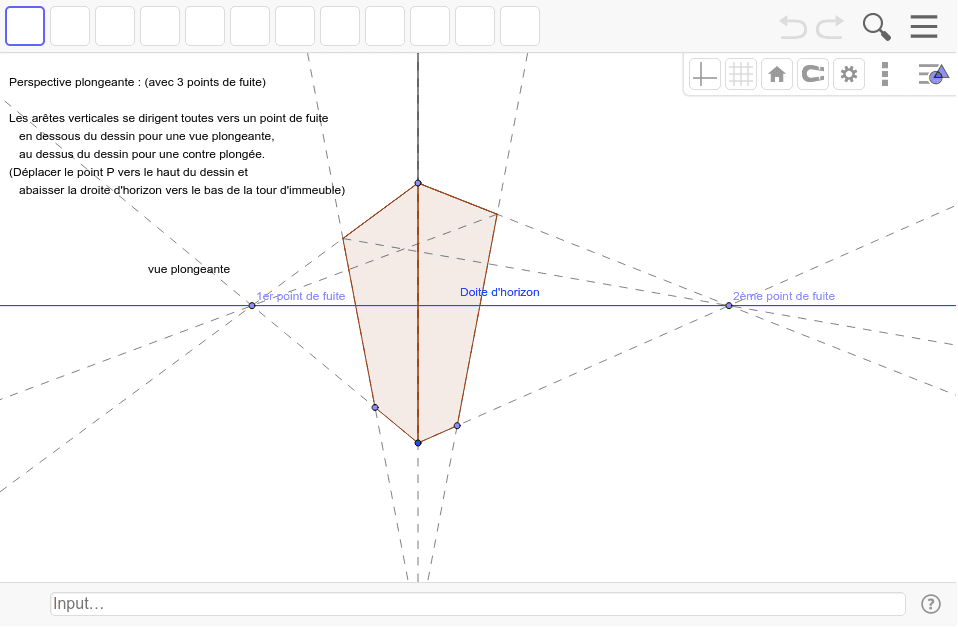Expand the third toolbar tool group
Viewport: 958px width, 627px height.
(114, 25)
